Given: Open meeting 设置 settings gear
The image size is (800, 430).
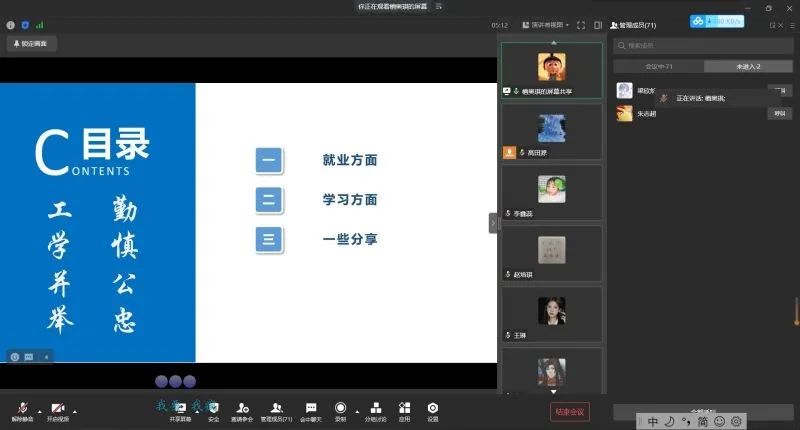Looking at the screenshot, I should point(433,410).
